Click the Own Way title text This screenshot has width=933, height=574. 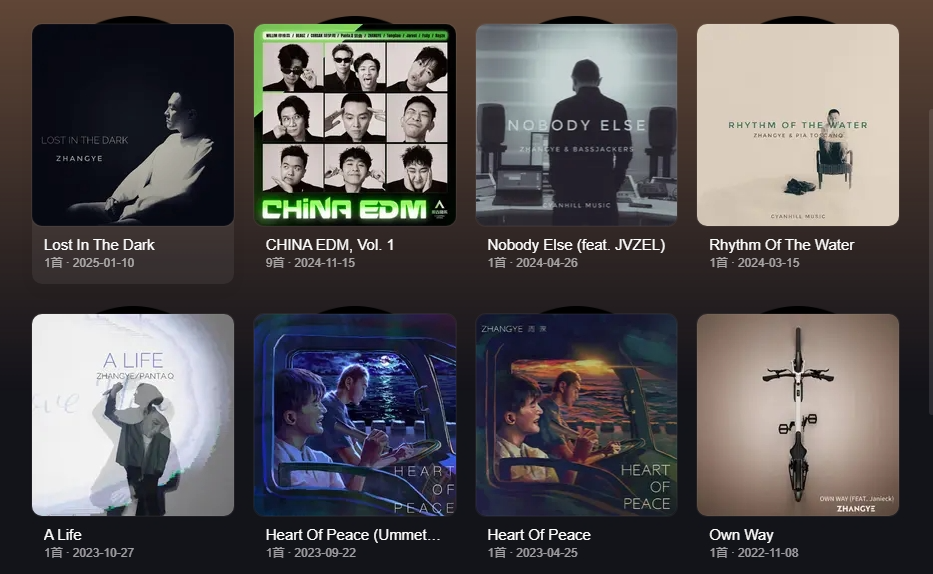741,535
